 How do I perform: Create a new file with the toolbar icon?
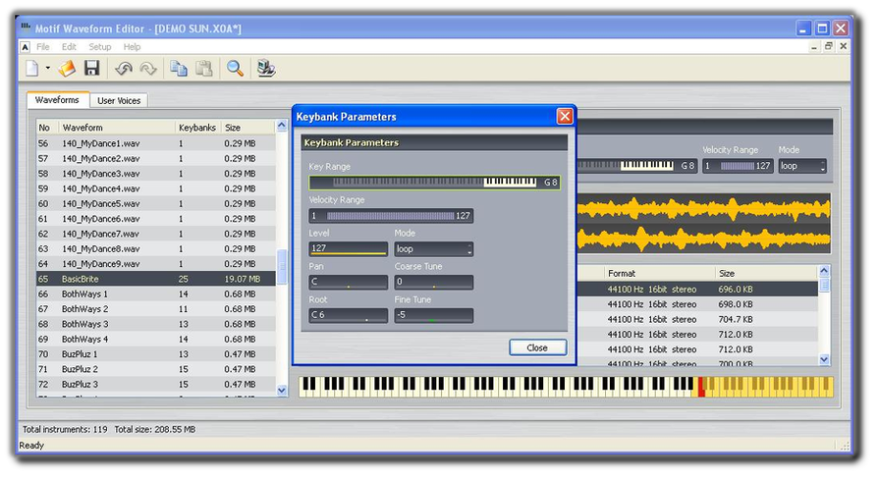(x=32, y=68)
